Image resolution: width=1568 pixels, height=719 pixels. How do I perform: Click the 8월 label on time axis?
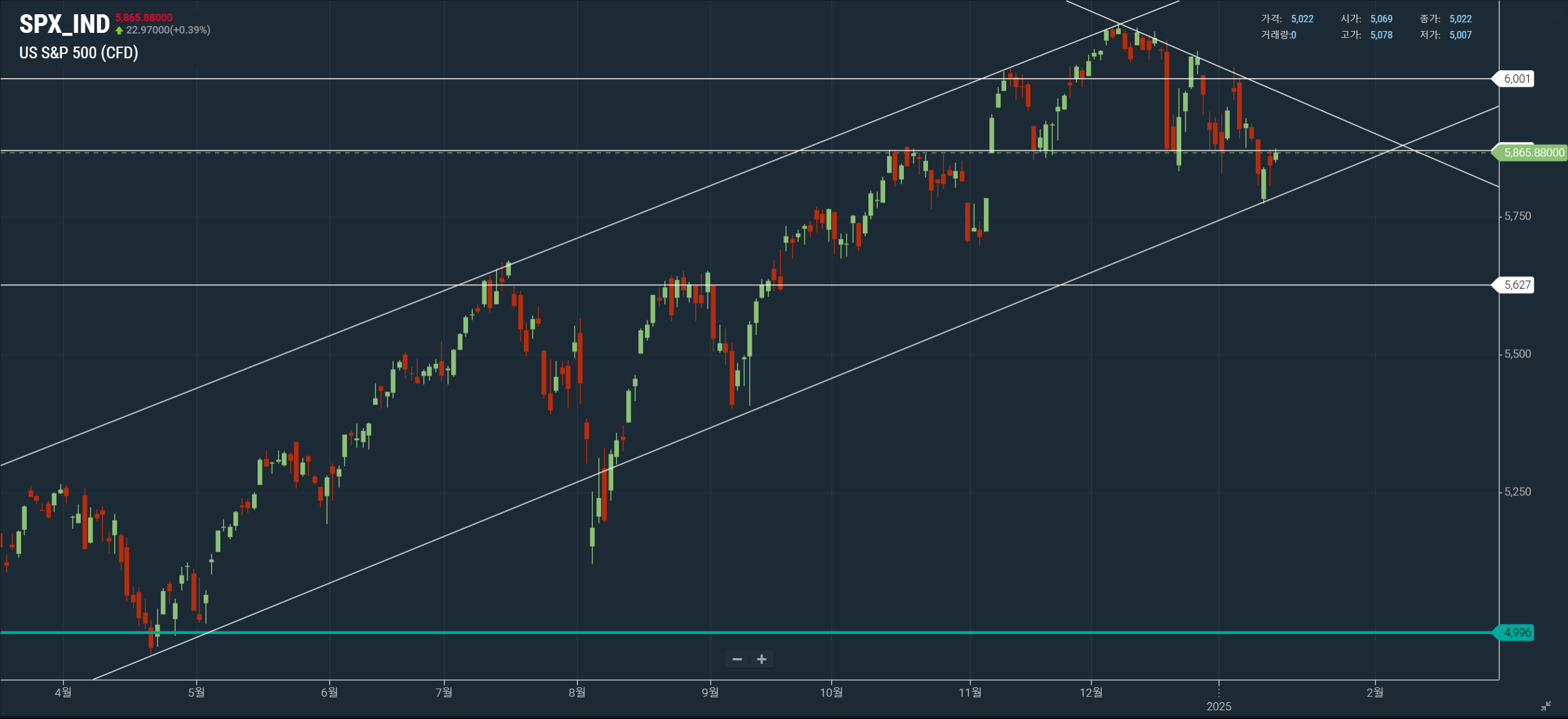[577, 692]
